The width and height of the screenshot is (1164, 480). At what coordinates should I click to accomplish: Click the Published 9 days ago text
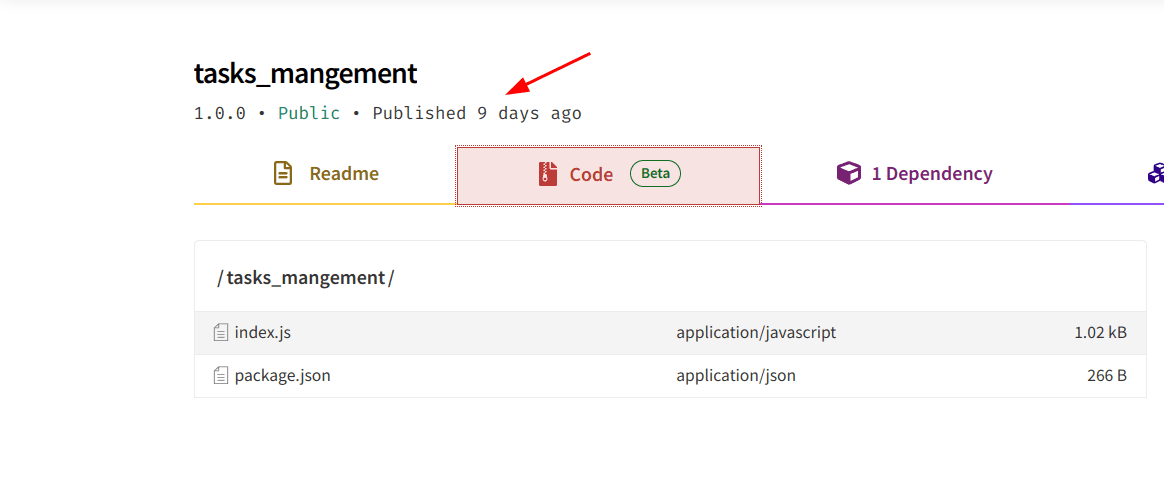476,113
